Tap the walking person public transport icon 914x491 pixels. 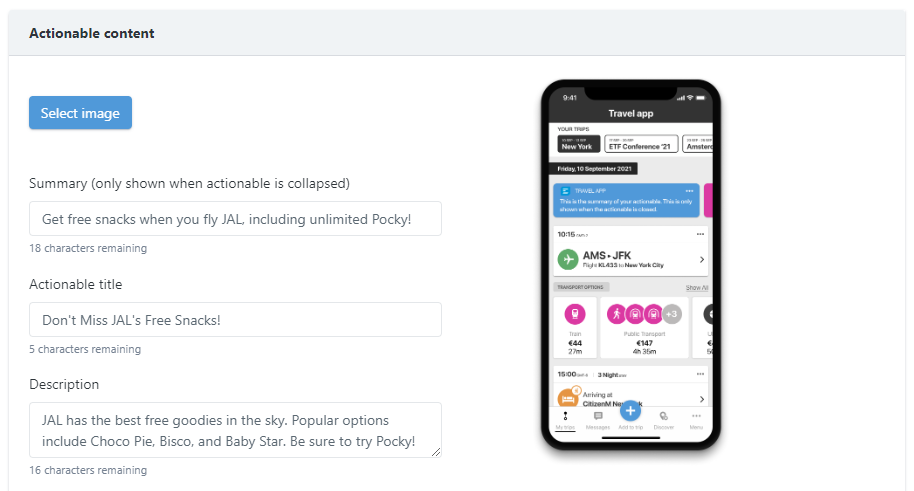616,313
